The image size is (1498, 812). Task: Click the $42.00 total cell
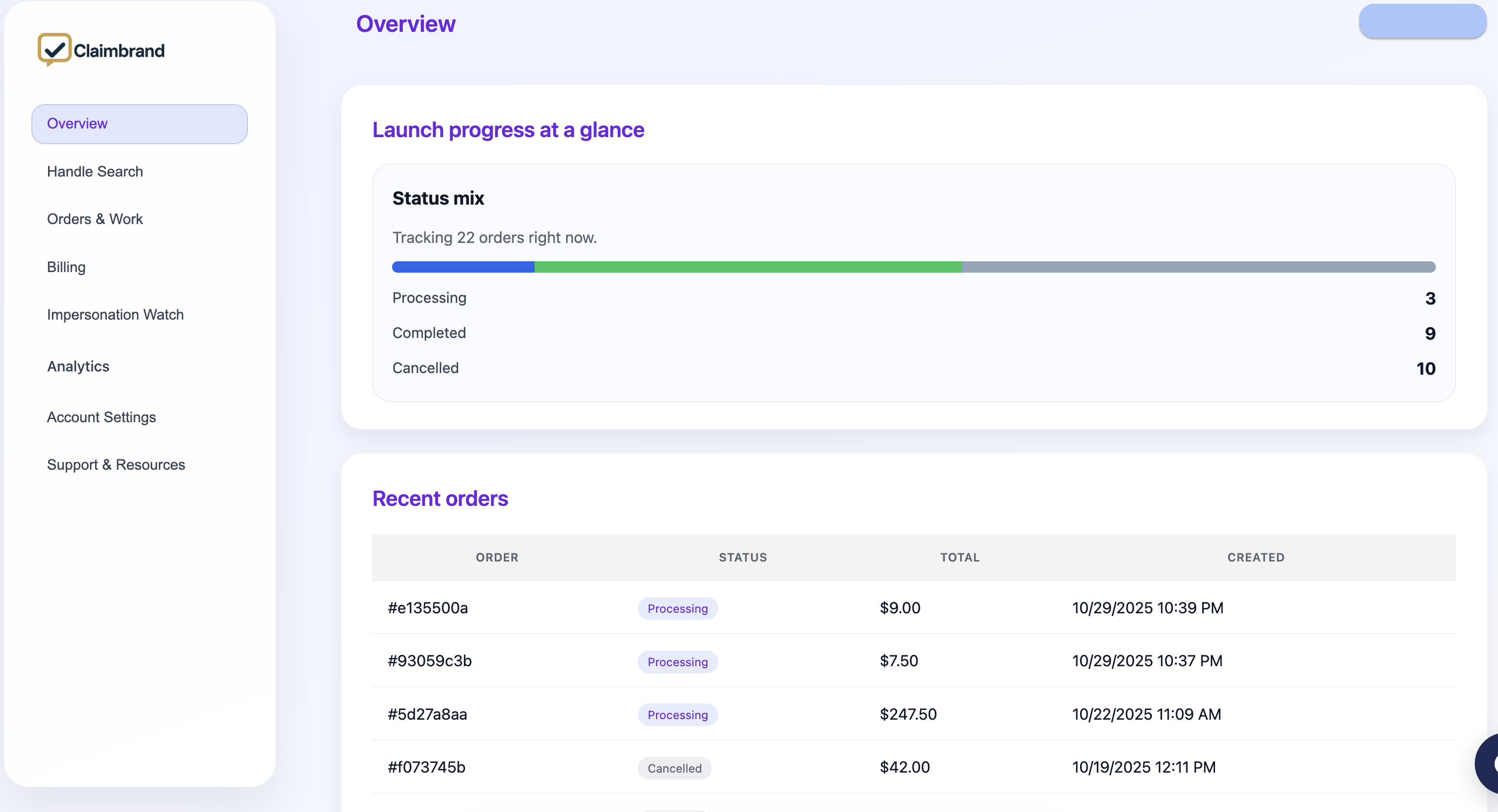(x=905, y=767)
